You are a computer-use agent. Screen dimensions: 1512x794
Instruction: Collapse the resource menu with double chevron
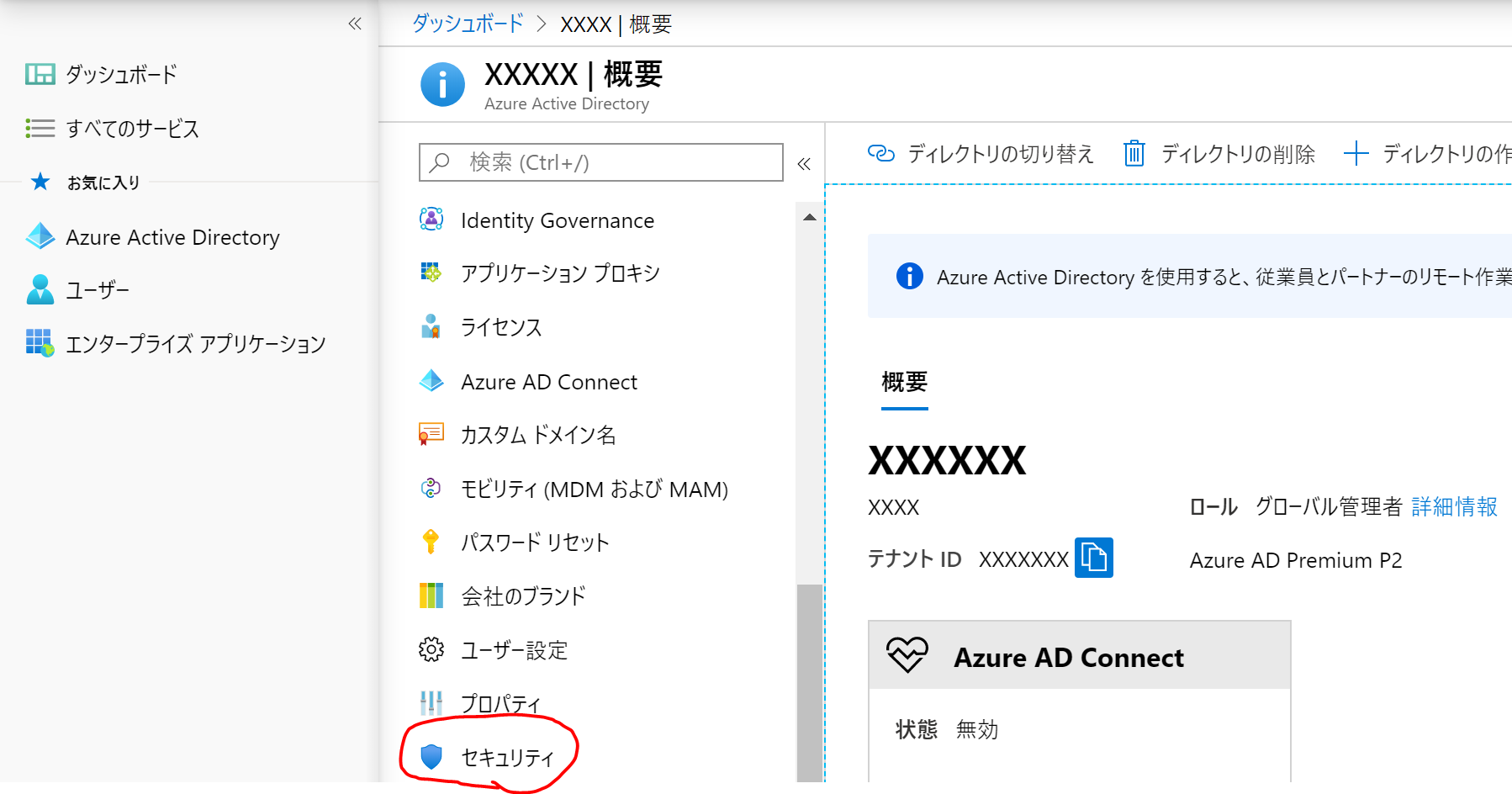pyautogui.click(x=804, y=164)
